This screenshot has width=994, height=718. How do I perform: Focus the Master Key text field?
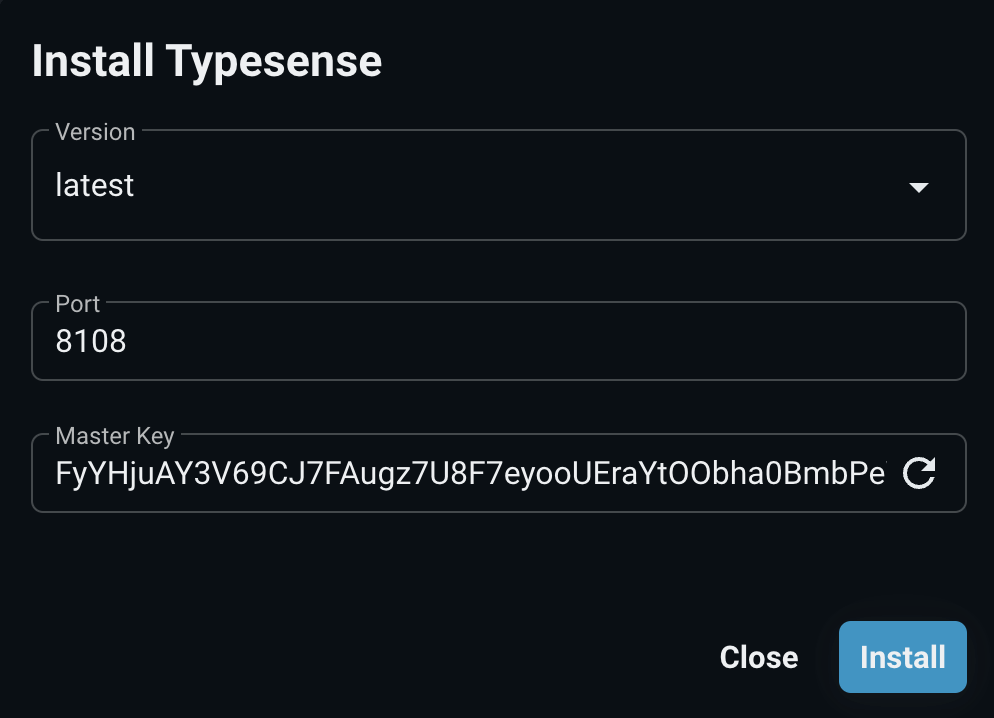pos(470,473)
